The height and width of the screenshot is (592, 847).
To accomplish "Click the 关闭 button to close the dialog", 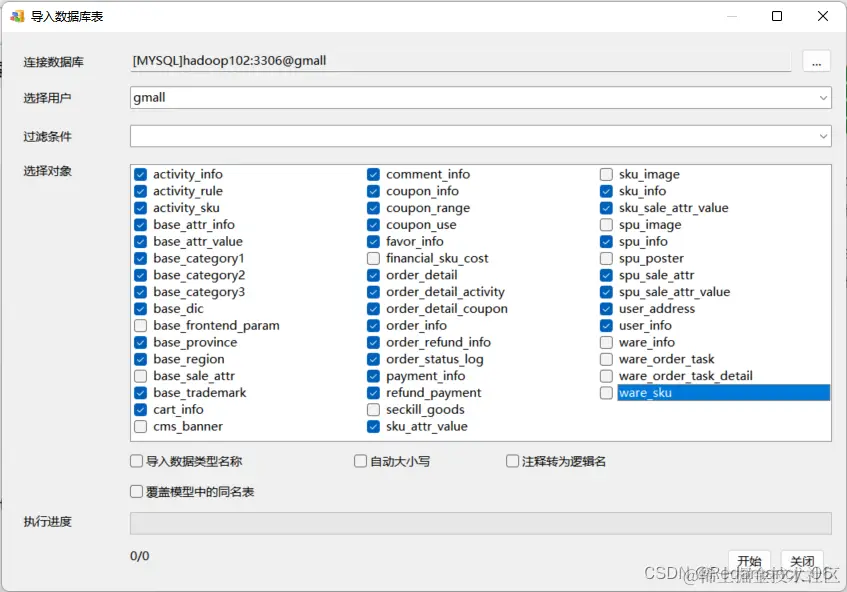I will click(802, 561).
